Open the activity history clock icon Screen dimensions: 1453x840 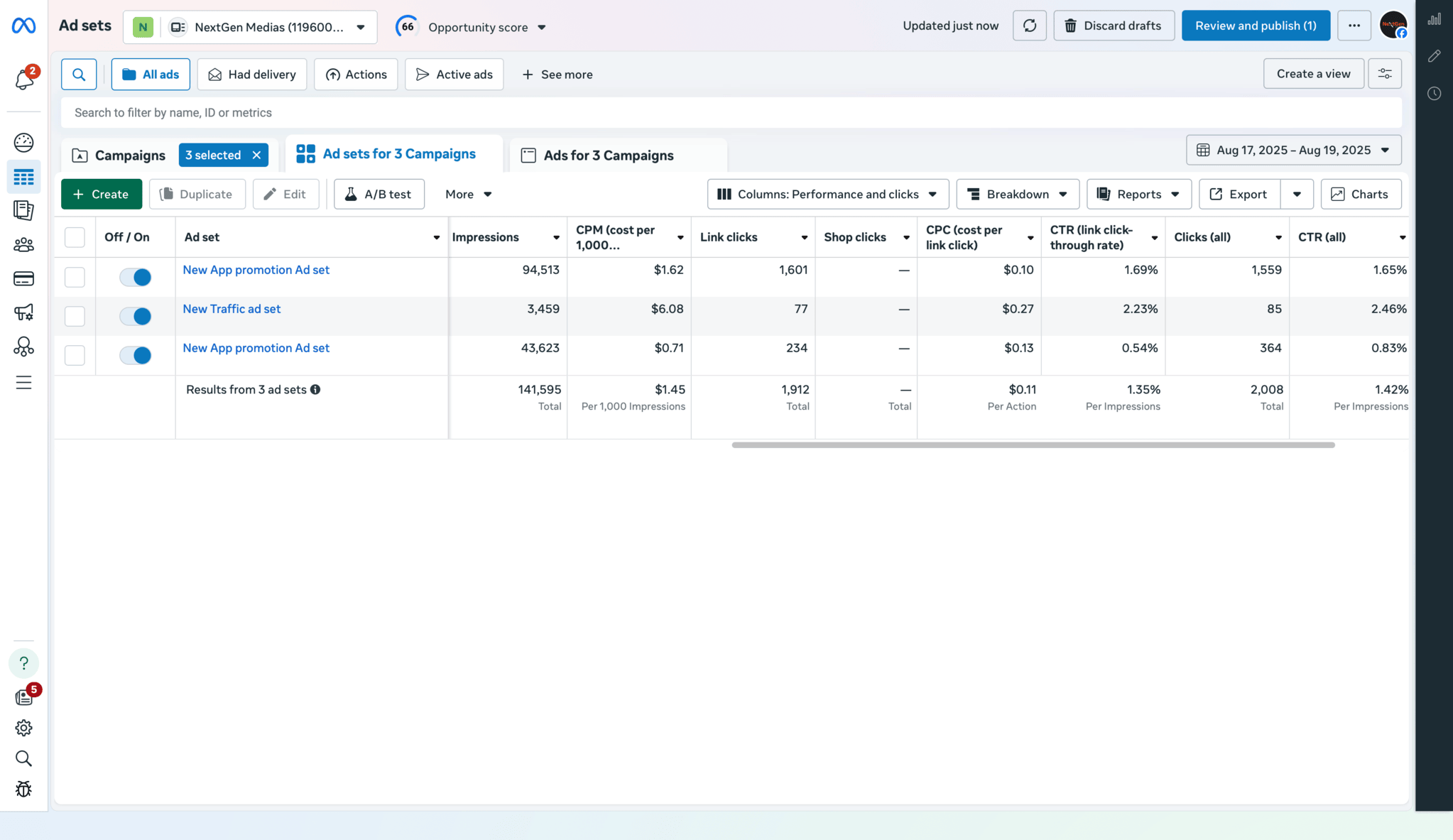(1434, 94)
